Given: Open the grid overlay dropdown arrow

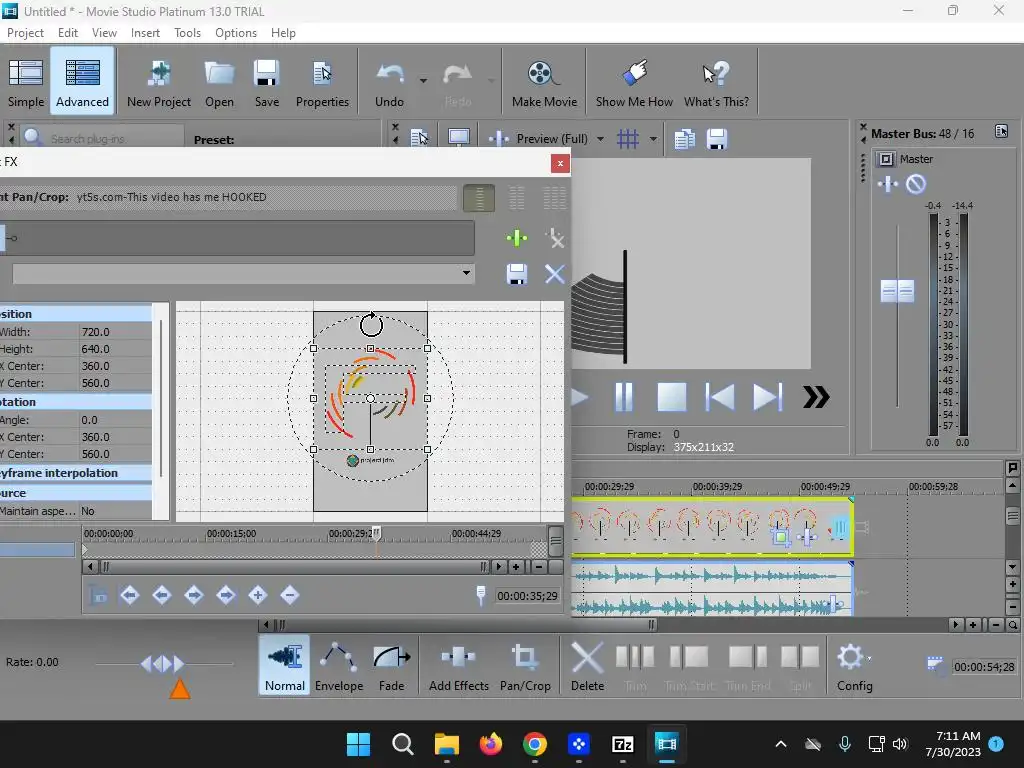Looking at the screenshot, I should pos(652,138).
